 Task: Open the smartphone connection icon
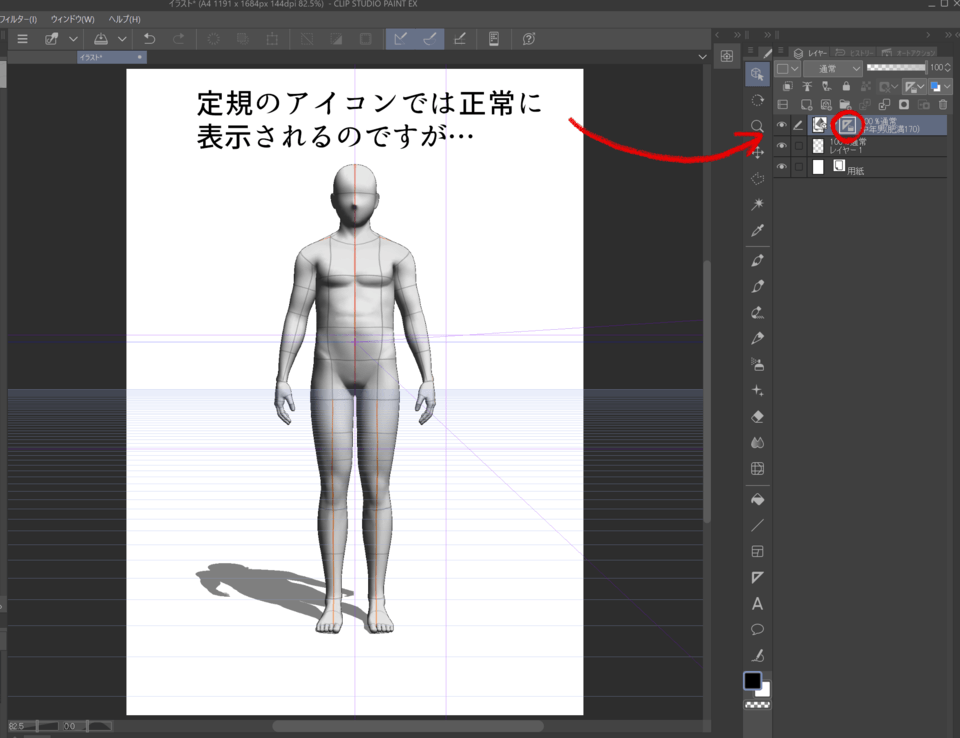pos(493,39)
